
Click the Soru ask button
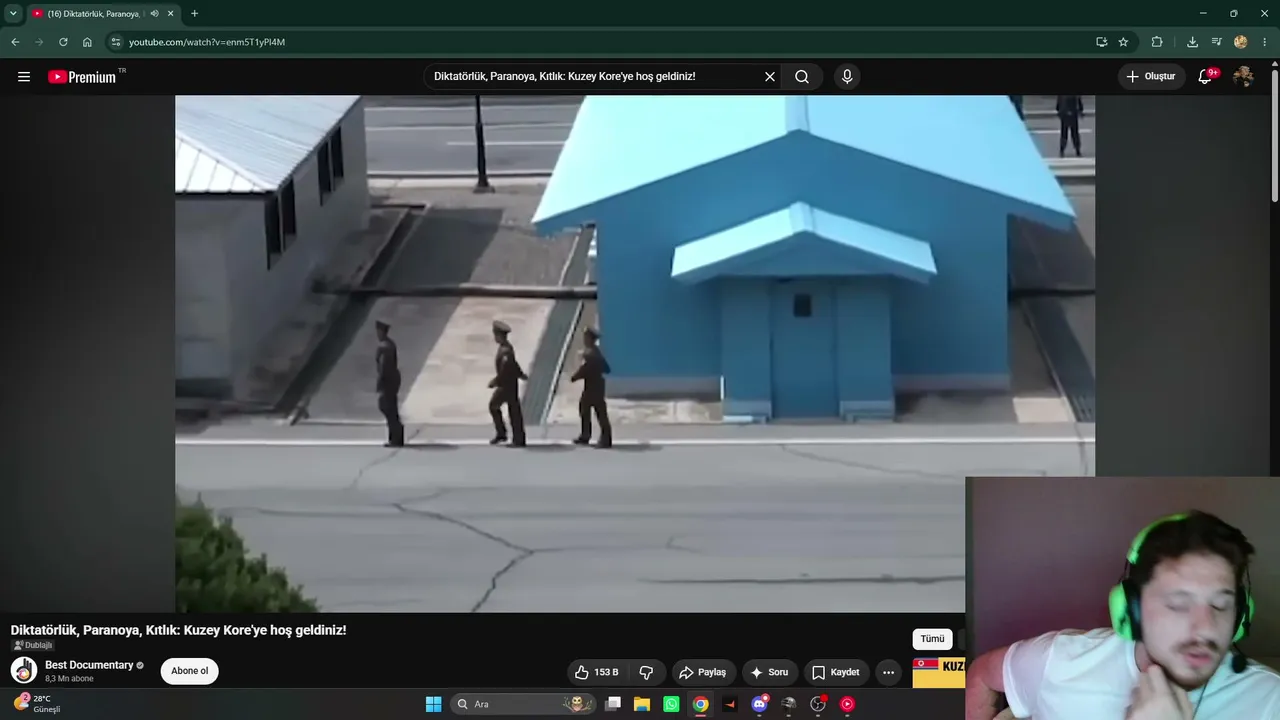[x=770, y=672]
